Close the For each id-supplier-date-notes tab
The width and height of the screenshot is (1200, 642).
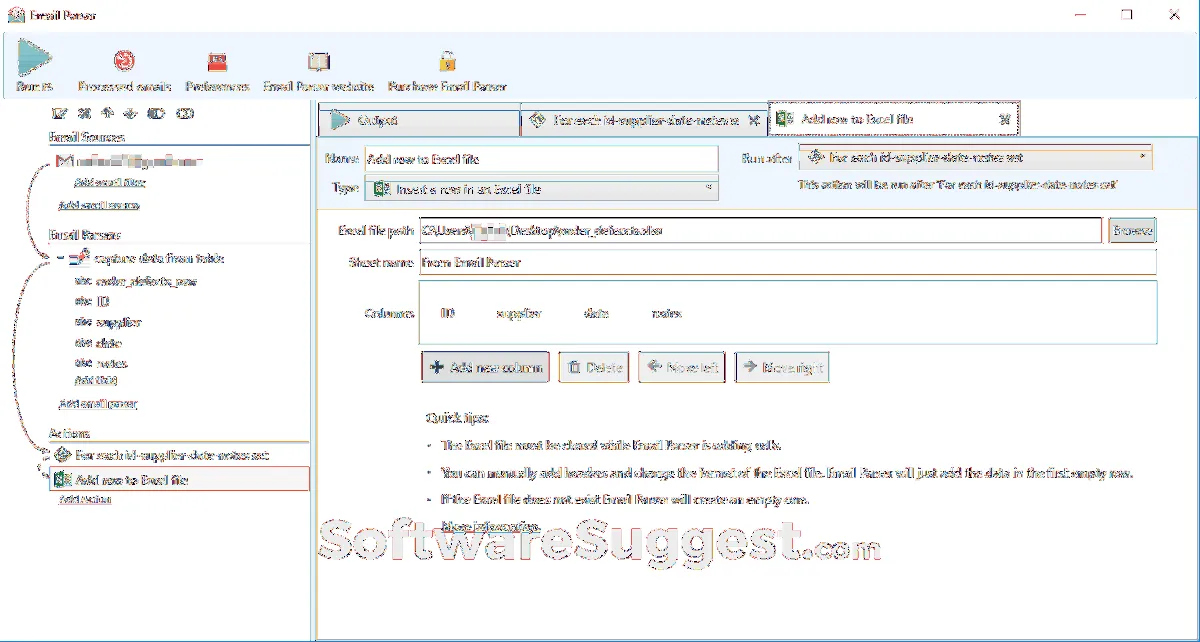click(754, 121)
